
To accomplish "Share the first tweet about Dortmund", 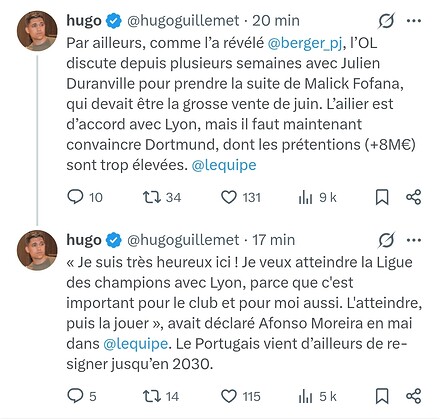I will click(x=414, y=197).
